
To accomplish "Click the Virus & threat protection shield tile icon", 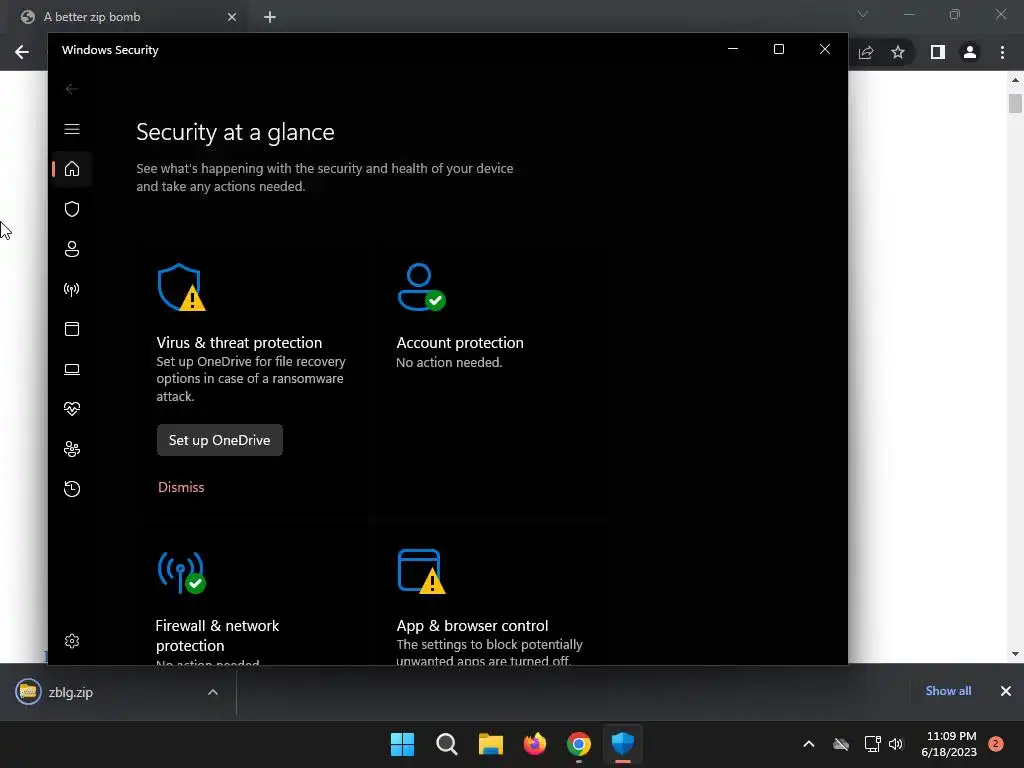I will coord(182,287).
